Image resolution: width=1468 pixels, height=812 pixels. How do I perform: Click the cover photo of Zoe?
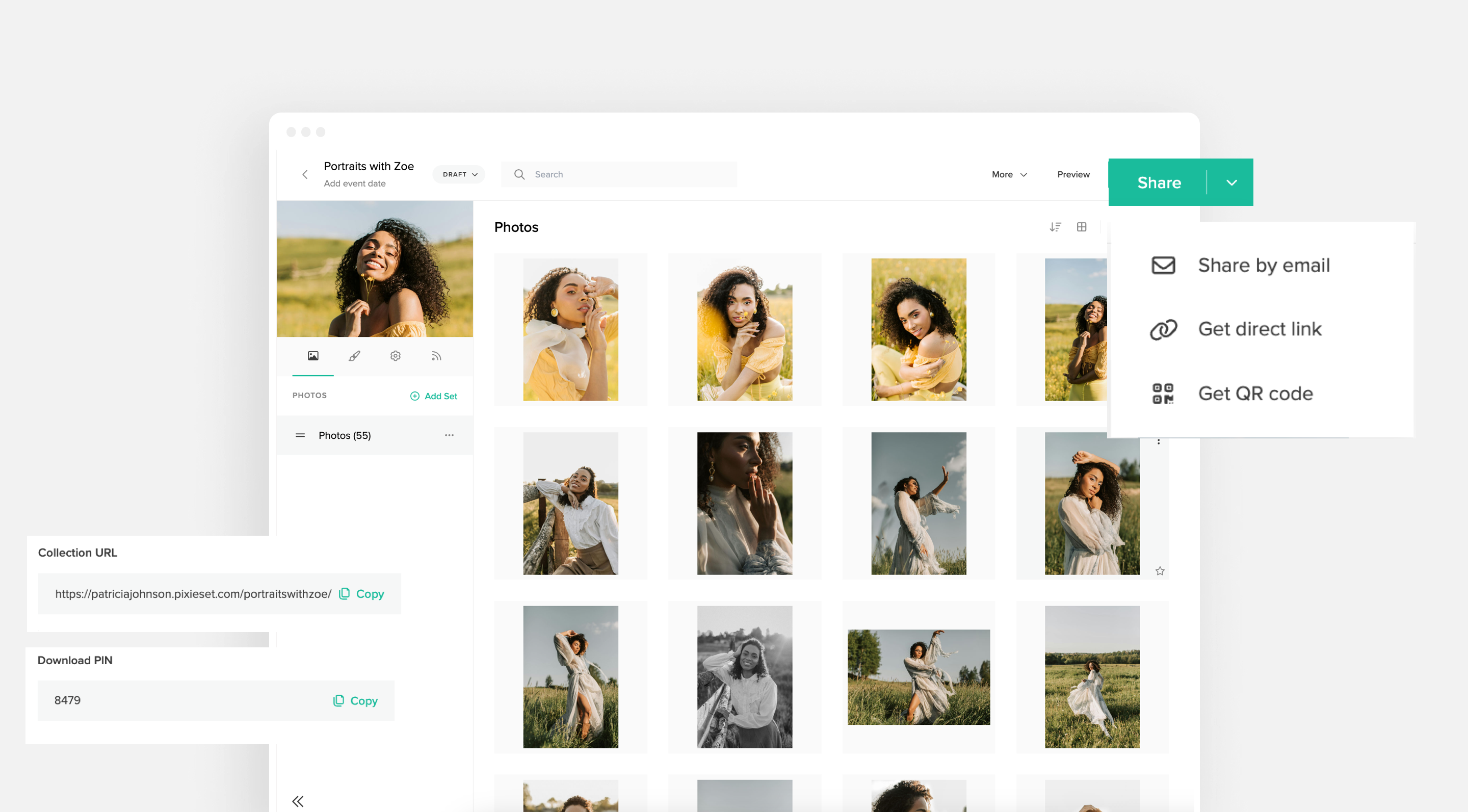coord(375,269)
